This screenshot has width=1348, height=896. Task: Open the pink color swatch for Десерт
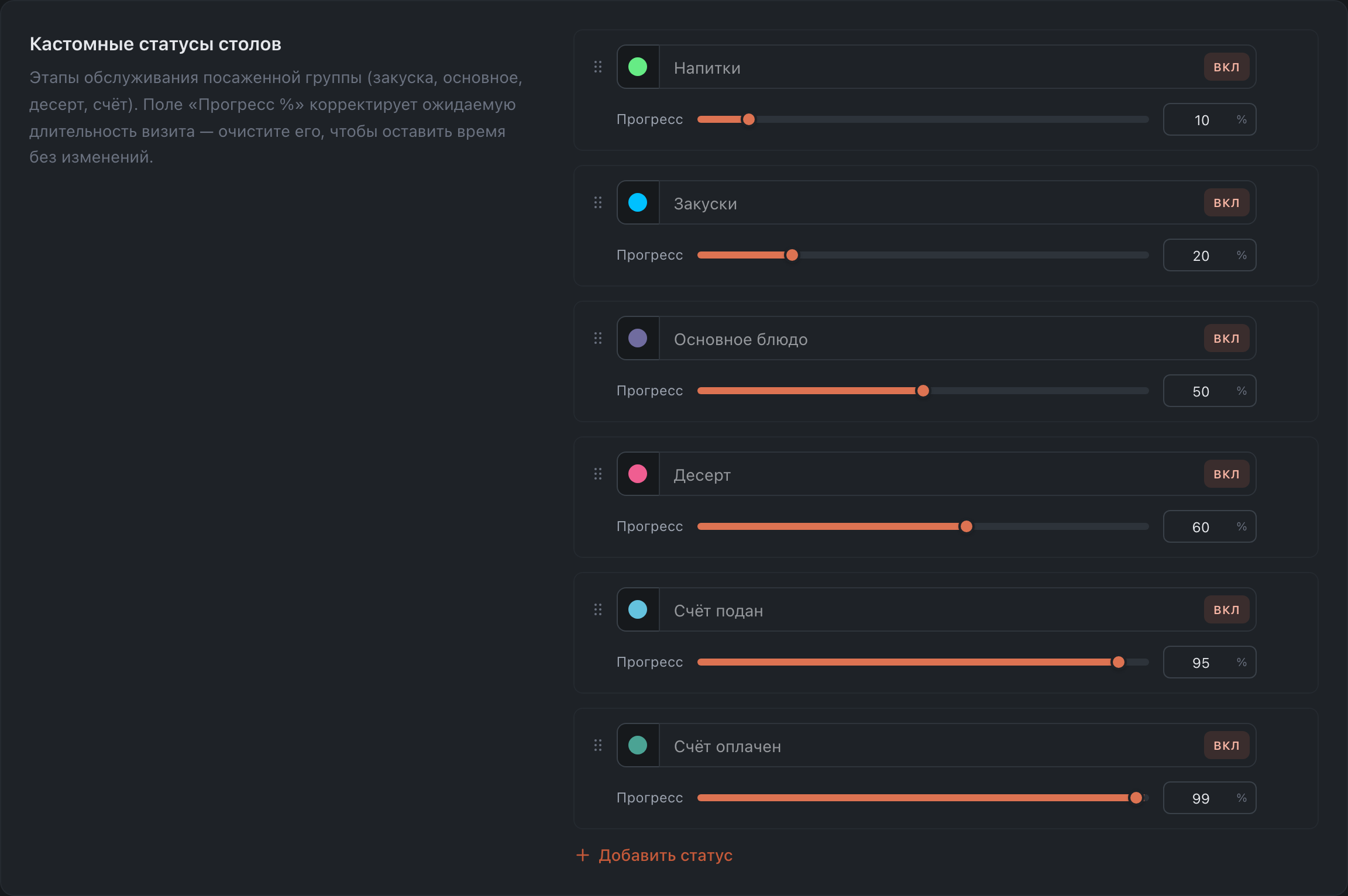[638, 474]
